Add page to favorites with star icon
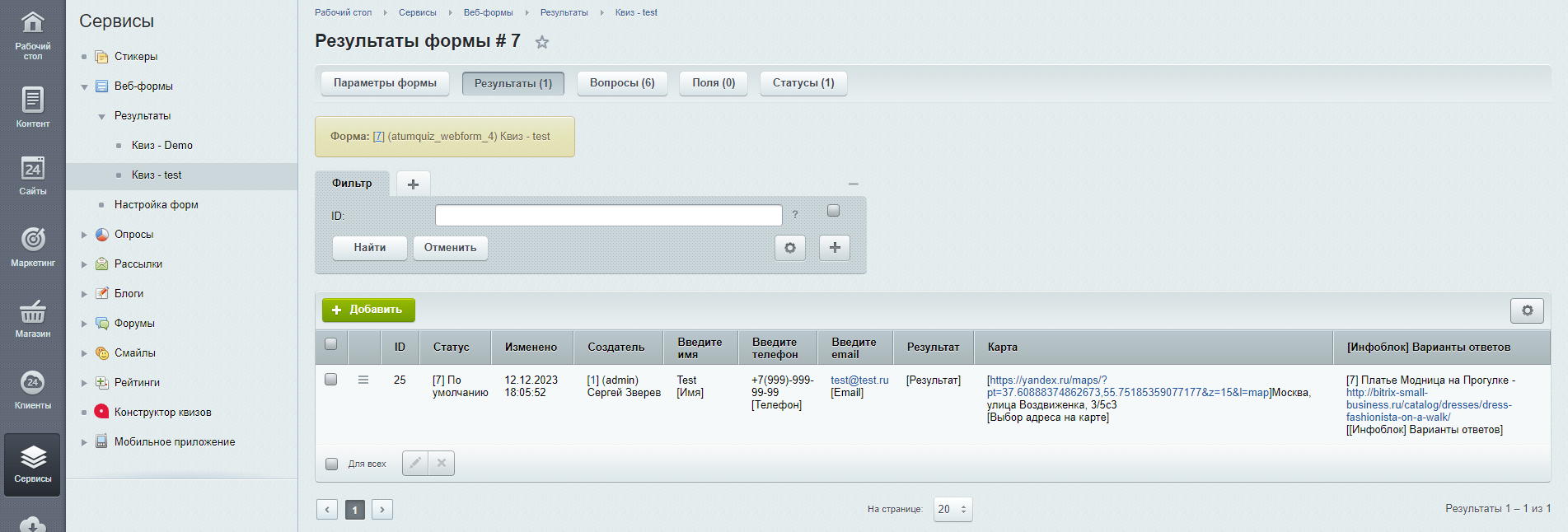Image resolution: width=1568 pixels, height=532 pixels. 541,42
